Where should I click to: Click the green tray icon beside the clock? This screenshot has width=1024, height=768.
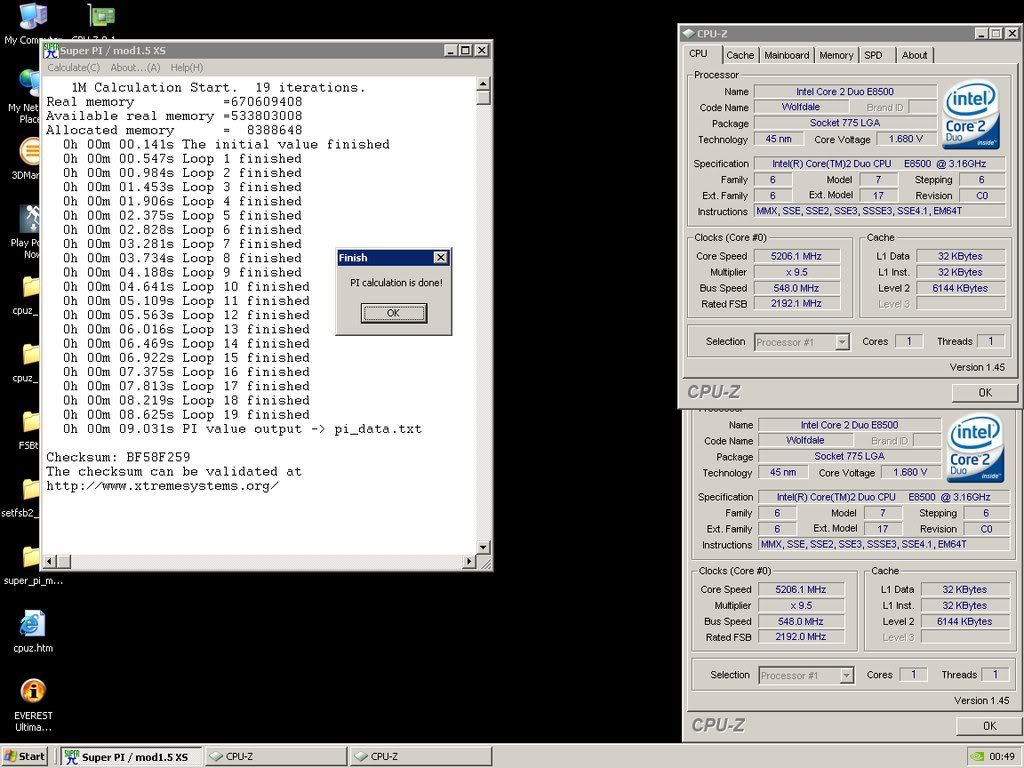click(x=978, y=756)
